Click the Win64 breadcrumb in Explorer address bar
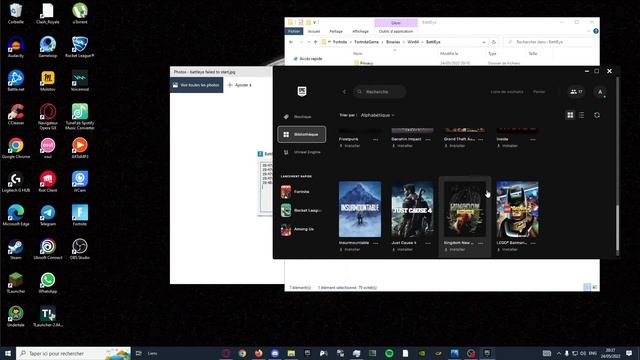The width and height of the screenshot is (640, 360). 413,42
